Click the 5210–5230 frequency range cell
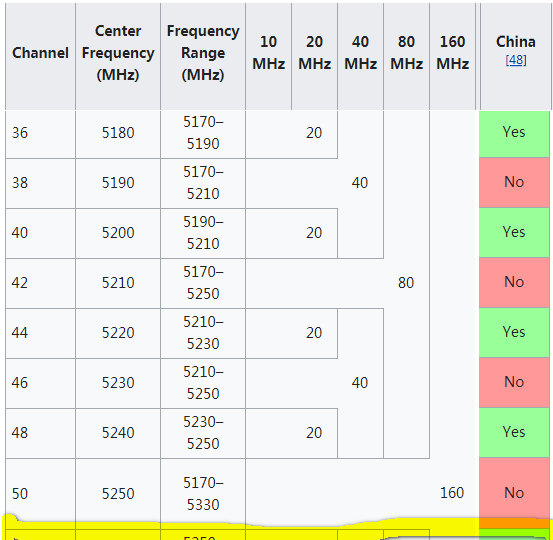The width and height of the screenshot is (553, 540). click(x=203, y=333)
